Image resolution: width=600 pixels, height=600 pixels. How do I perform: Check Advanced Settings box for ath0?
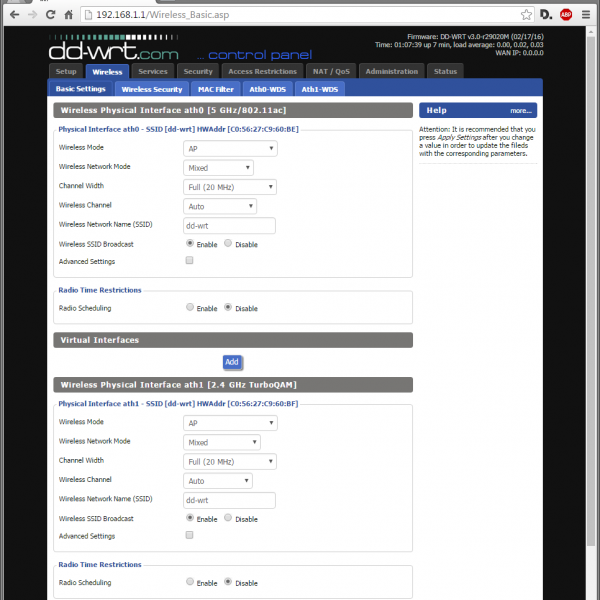point(190,261)
